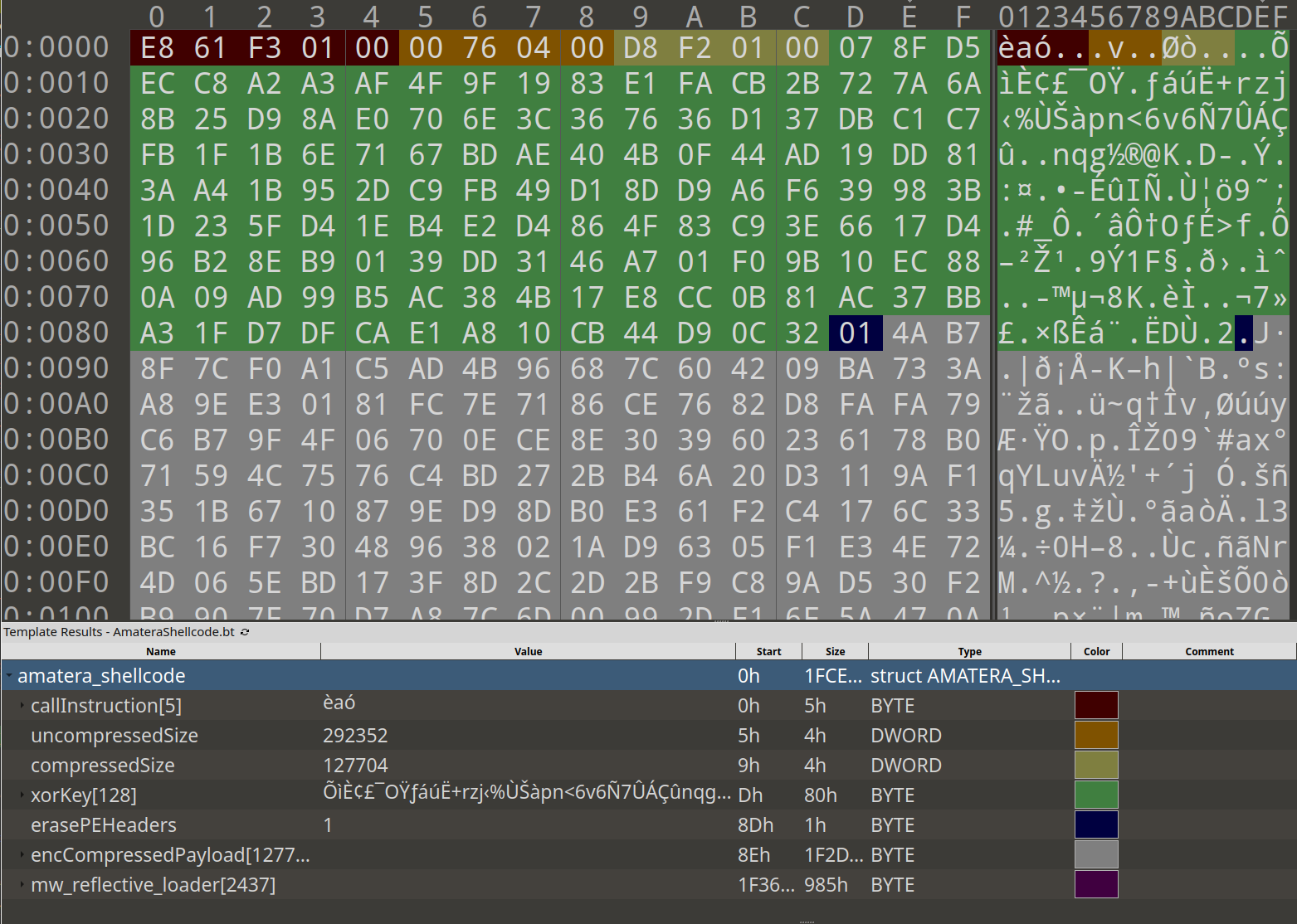Select byte 4A in row 0:0080
The image size is (1297, 924).
click(x=909, y=333)
